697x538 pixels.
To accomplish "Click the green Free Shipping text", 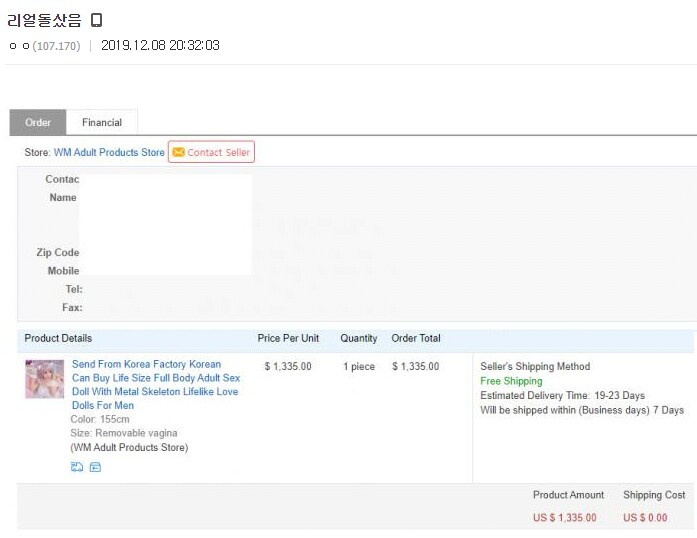I will (x=511, y=381).
